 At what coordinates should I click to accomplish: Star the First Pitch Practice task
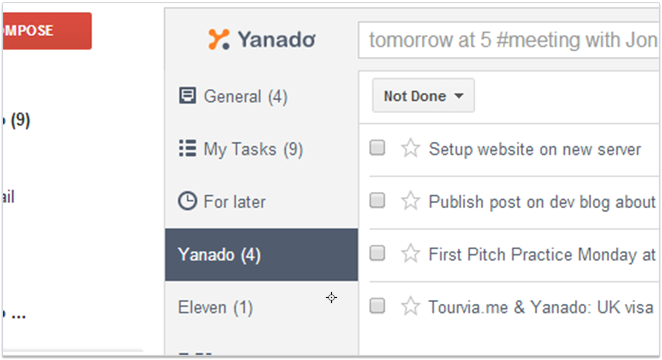410,254
